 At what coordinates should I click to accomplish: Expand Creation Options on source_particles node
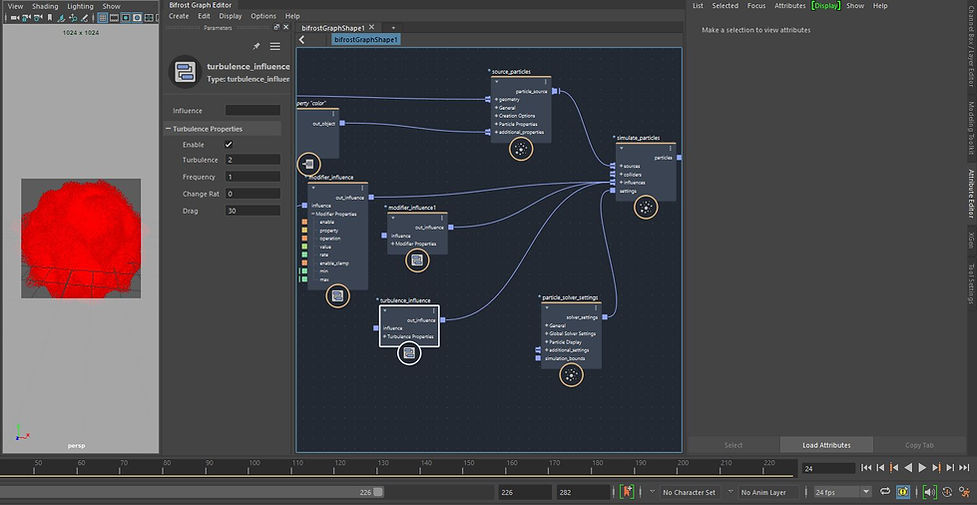497,116
